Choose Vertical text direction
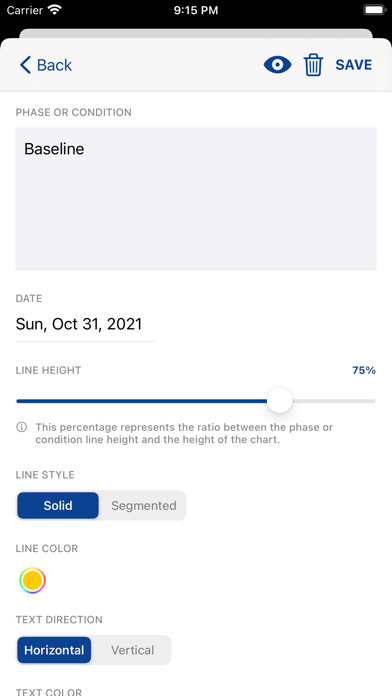This screenshot has width=392, height=696. [x=132, y=650]
